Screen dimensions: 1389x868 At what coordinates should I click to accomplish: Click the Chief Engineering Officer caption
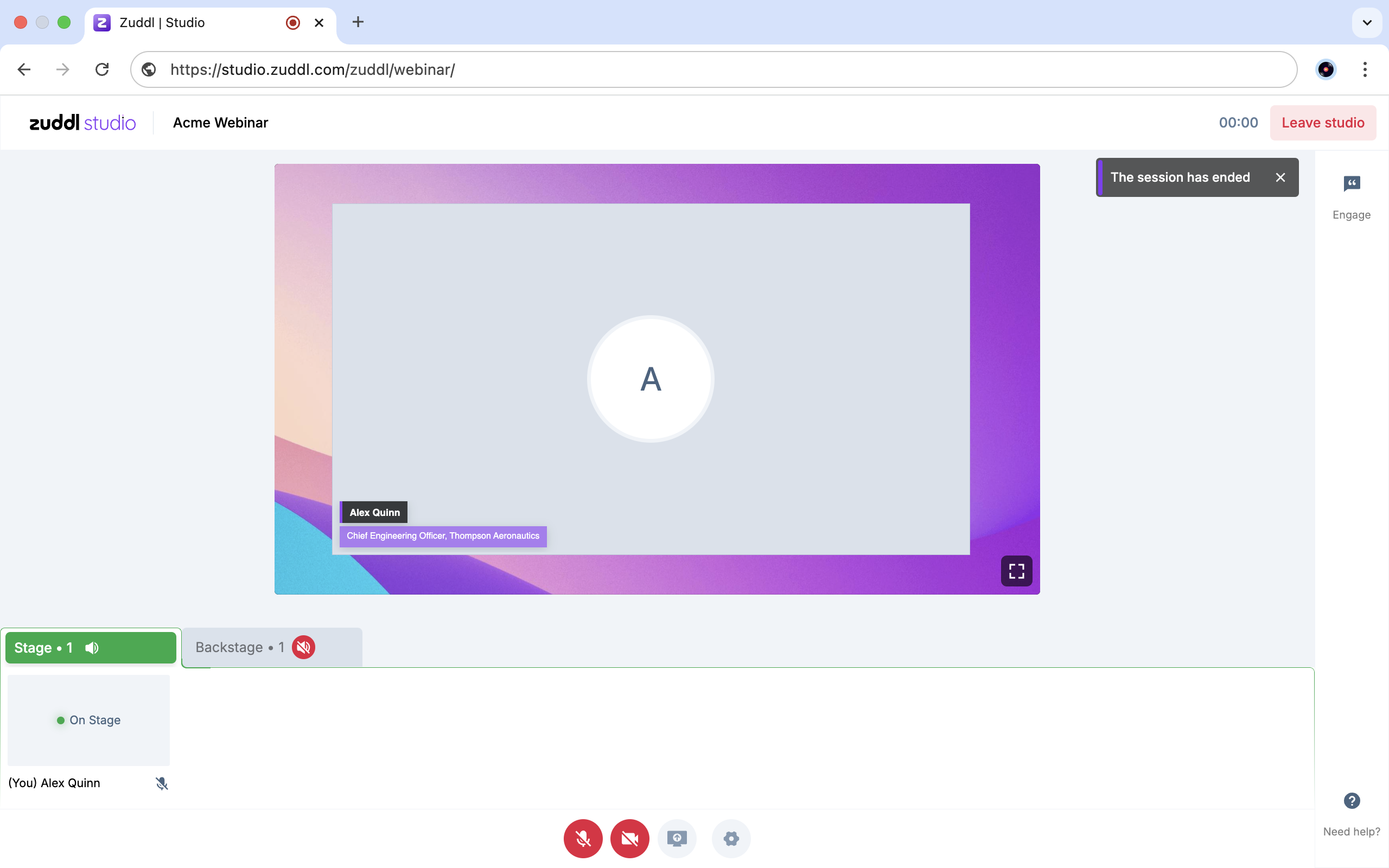(x=443, y=536)
